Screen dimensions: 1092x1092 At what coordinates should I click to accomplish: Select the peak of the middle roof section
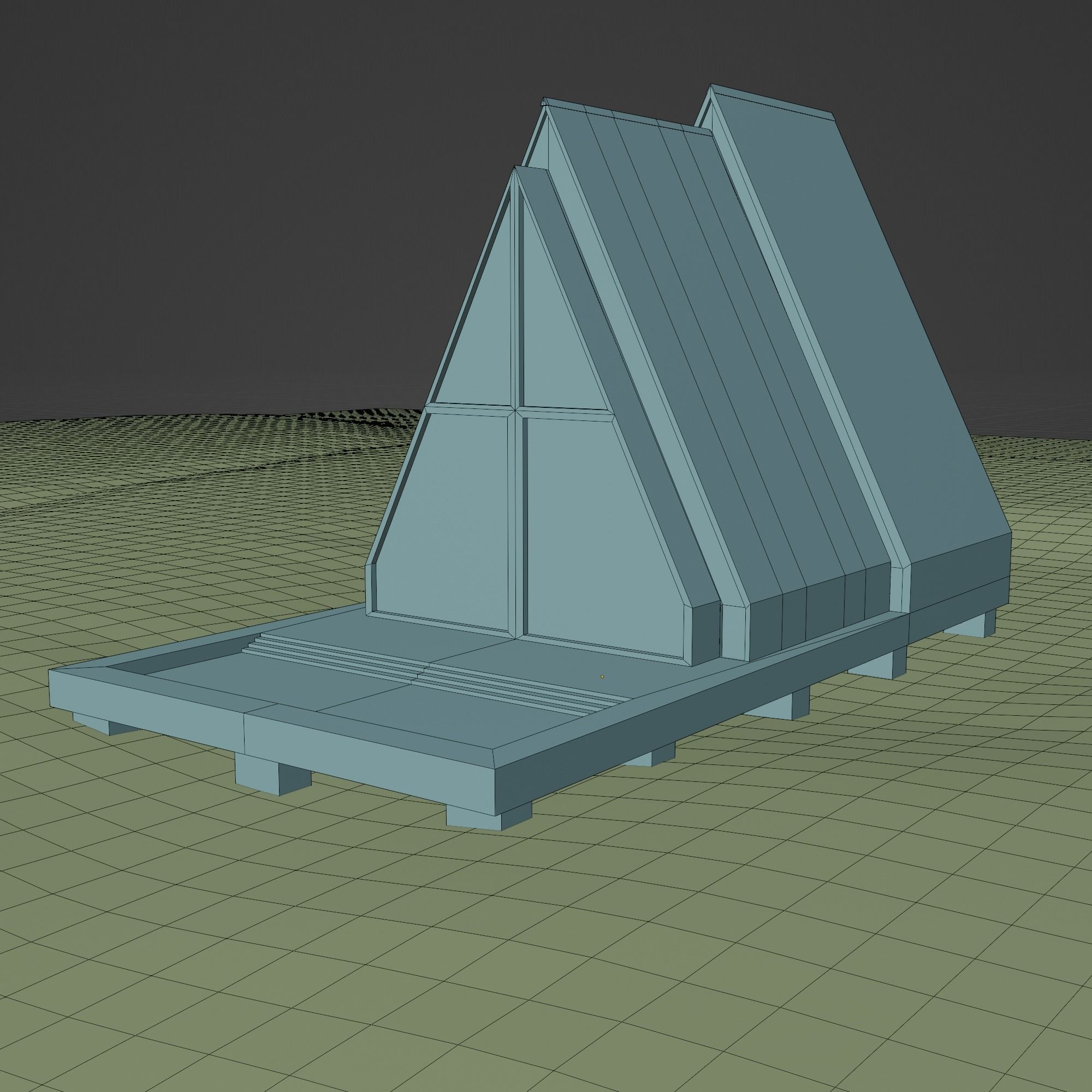546,103
